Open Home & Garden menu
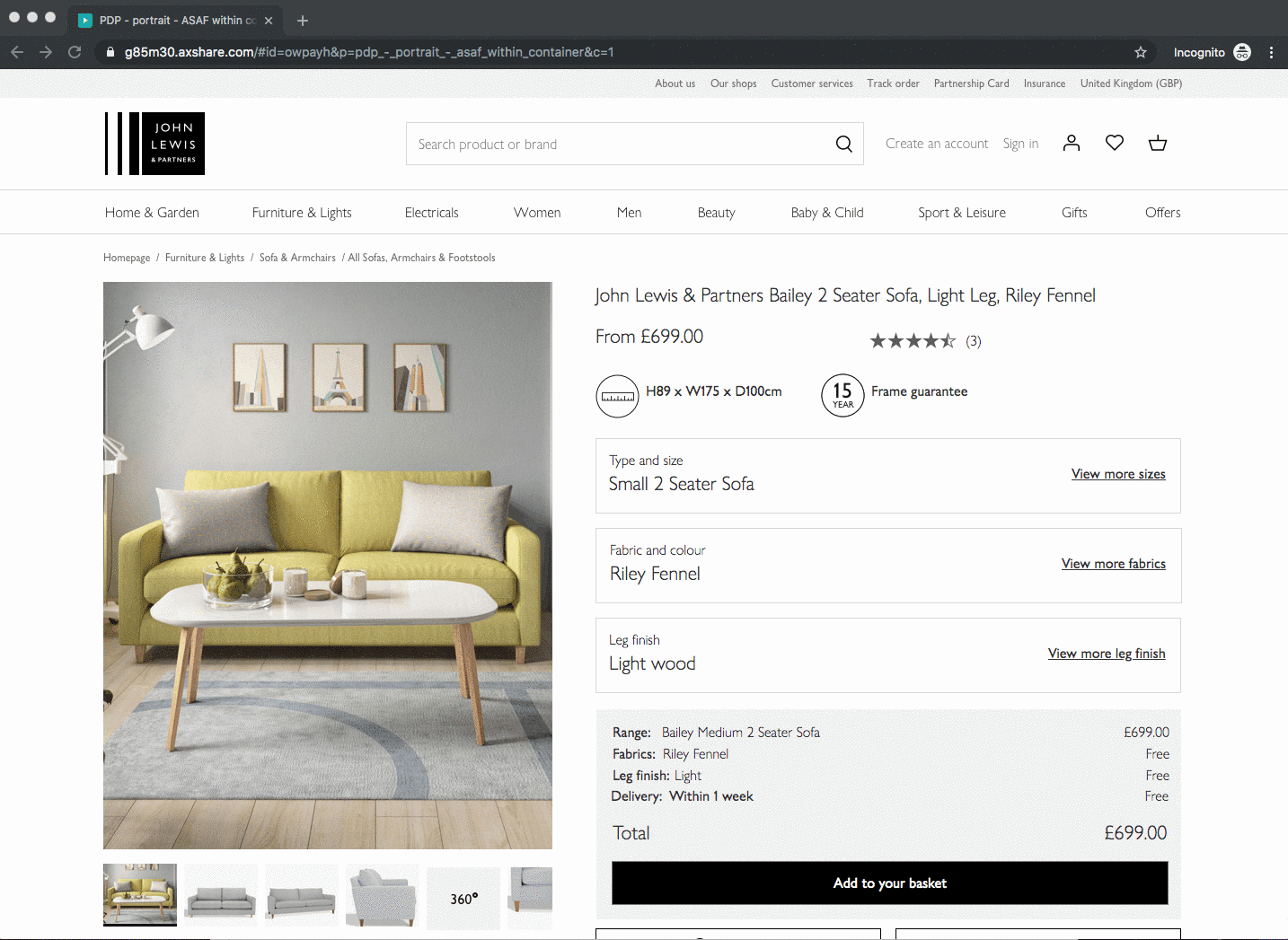The image size is (1288, 940). tap(152, 213)
